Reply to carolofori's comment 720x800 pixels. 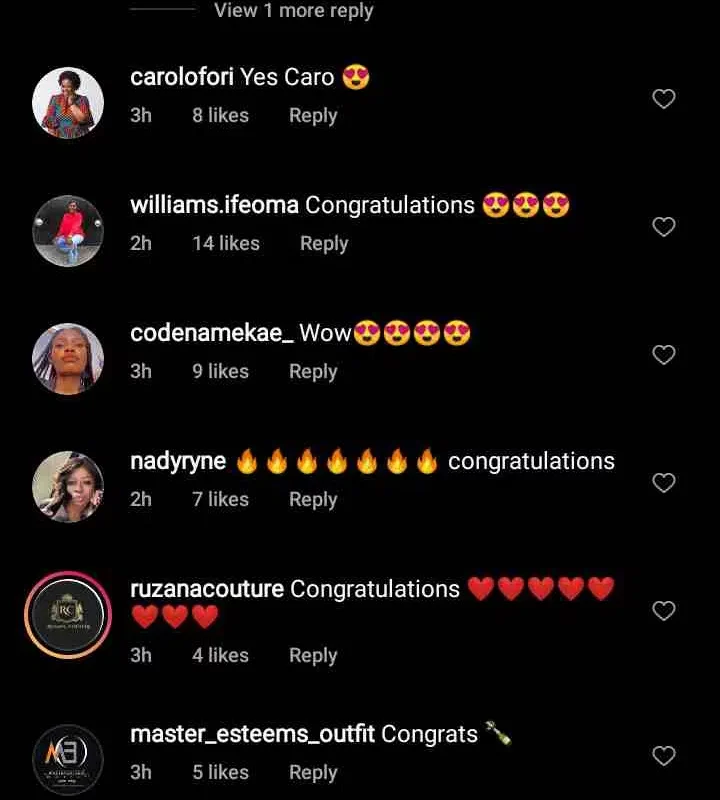313,116
